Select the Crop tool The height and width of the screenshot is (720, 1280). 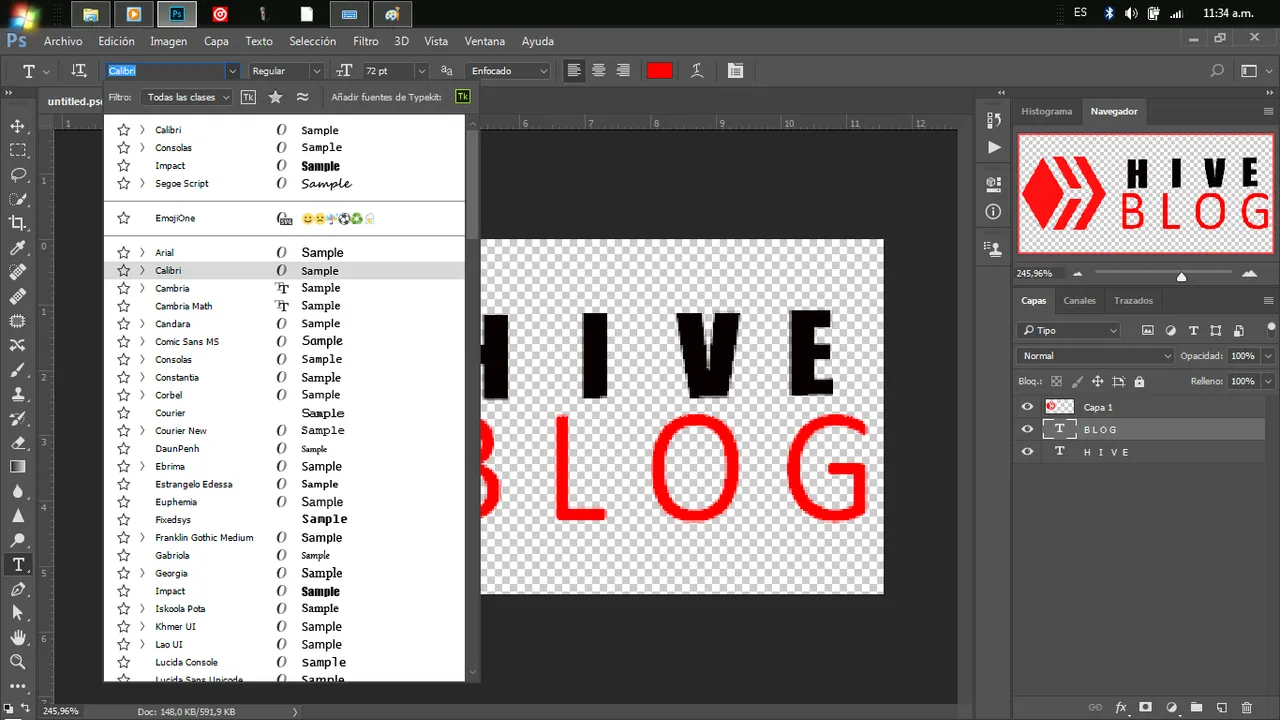tap(17, 223)
